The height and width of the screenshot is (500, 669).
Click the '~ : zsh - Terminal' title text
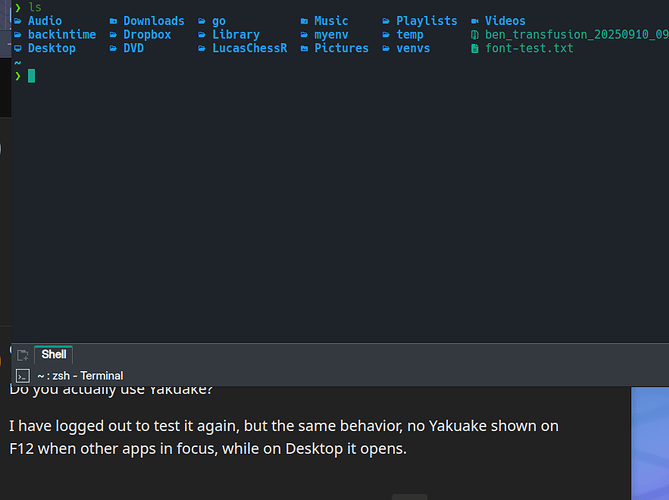(x=80, y=376)
